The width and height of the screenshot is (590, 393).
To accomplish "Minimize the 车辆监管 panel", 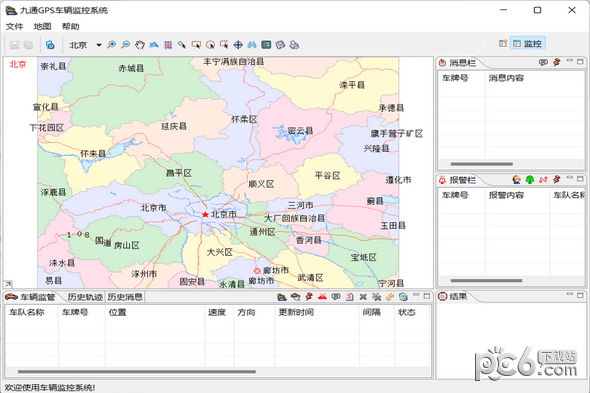I will coord(416,295).
